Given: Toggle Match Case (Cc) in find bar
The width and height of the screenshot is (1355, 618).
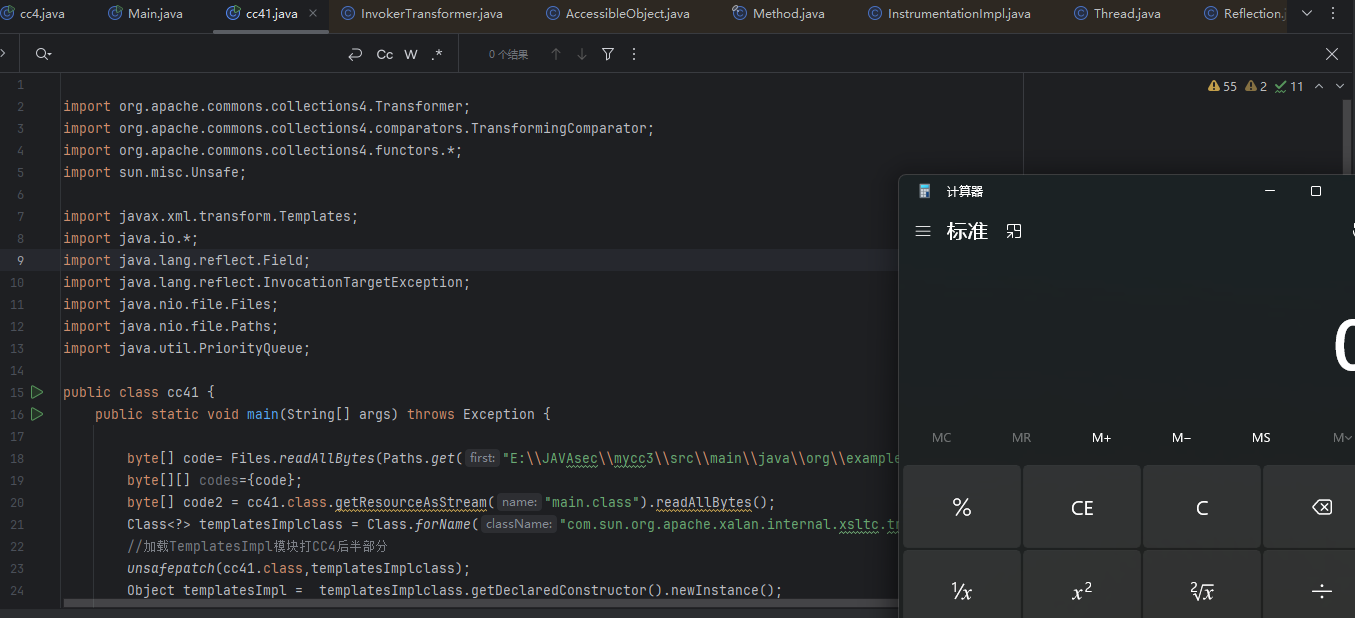Looking at the screenshot, I should 384,54.
